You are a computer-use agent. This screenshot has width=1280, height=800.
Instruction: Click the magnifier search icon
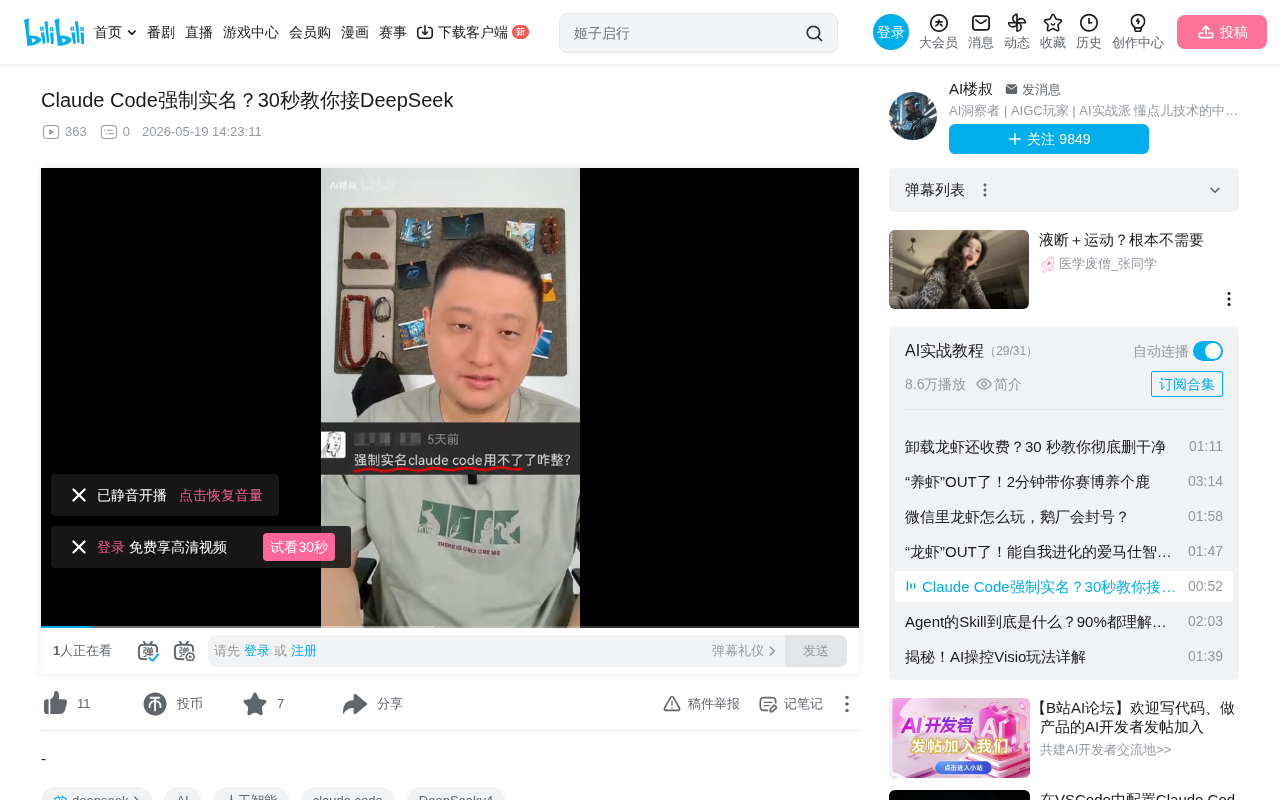click(814, 33)
